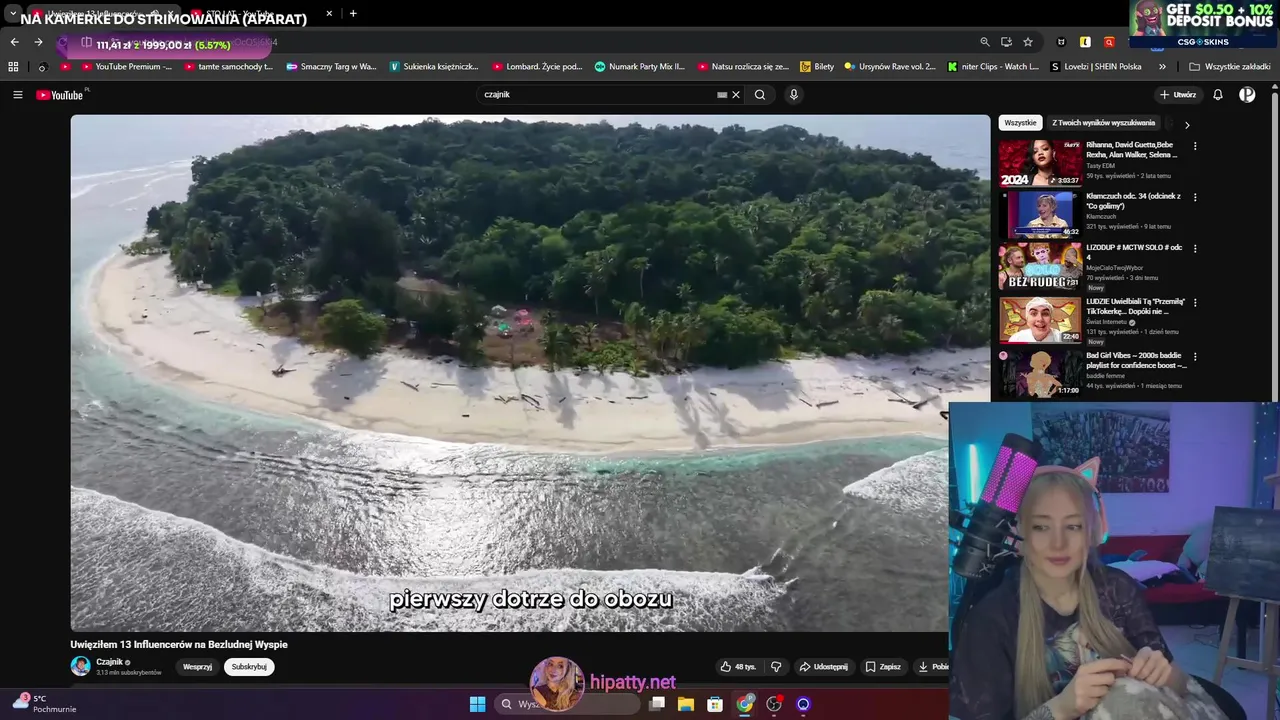This screenshot has height=720, width=1280.
Task: Open the YouTube hamburger guide menu
Action: [17, 95]
